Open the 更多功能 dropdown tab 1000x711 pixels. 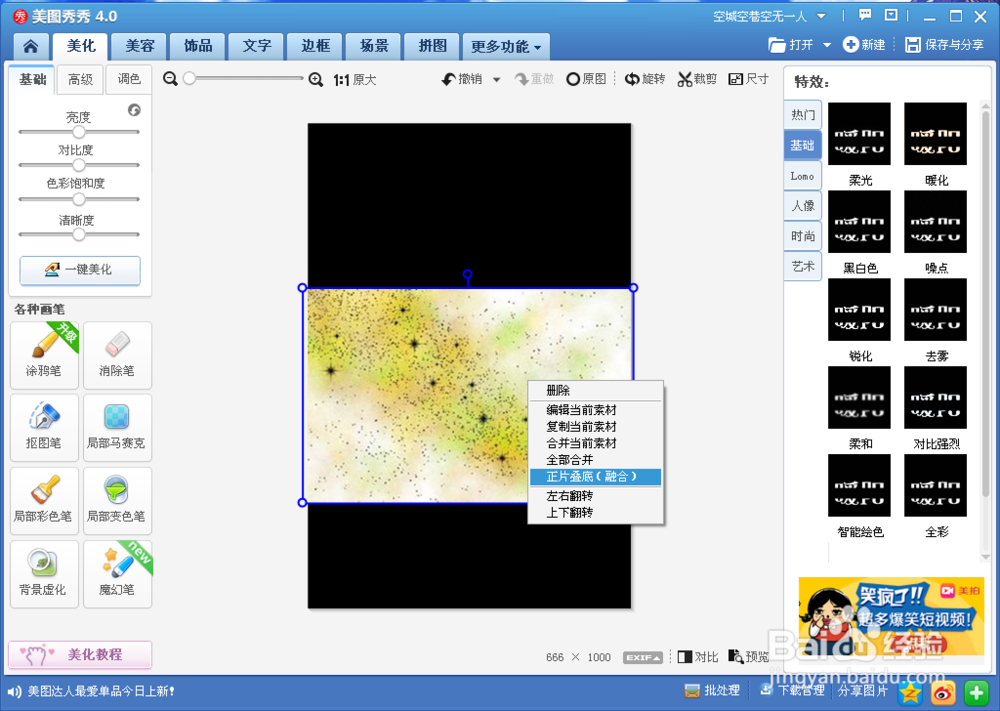pyautogui.click(x=506, y=47)
